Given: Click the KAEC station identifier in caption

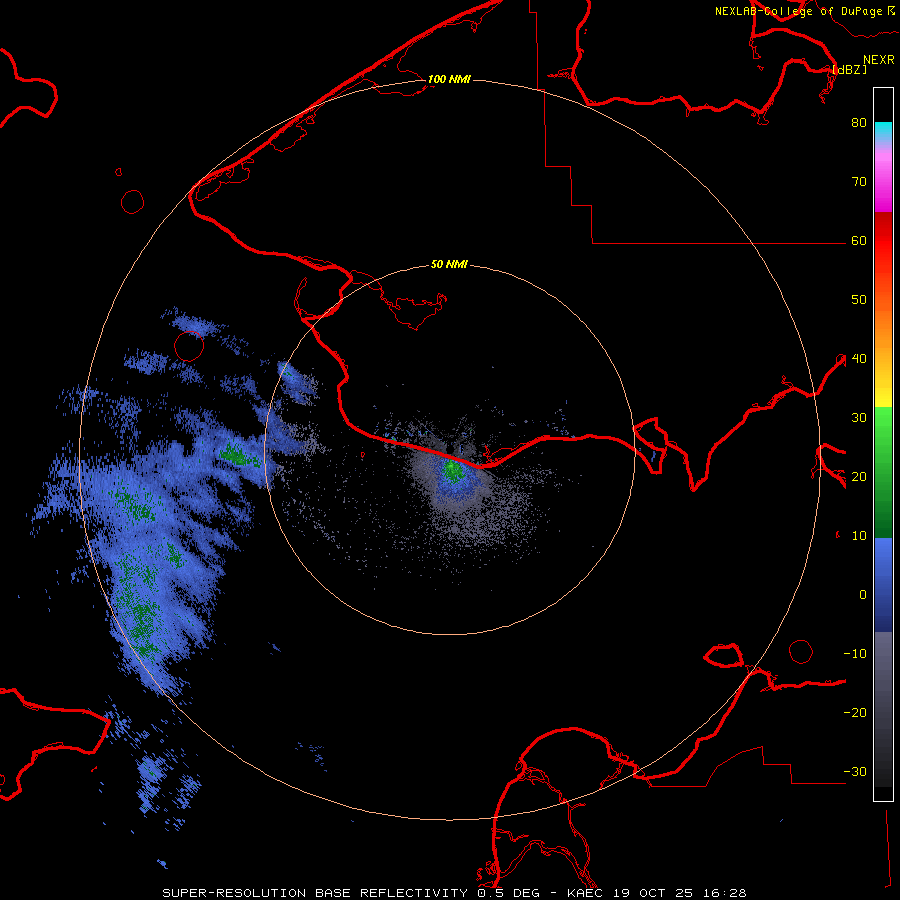Looking at the screenshot, I should click(586, 893).
